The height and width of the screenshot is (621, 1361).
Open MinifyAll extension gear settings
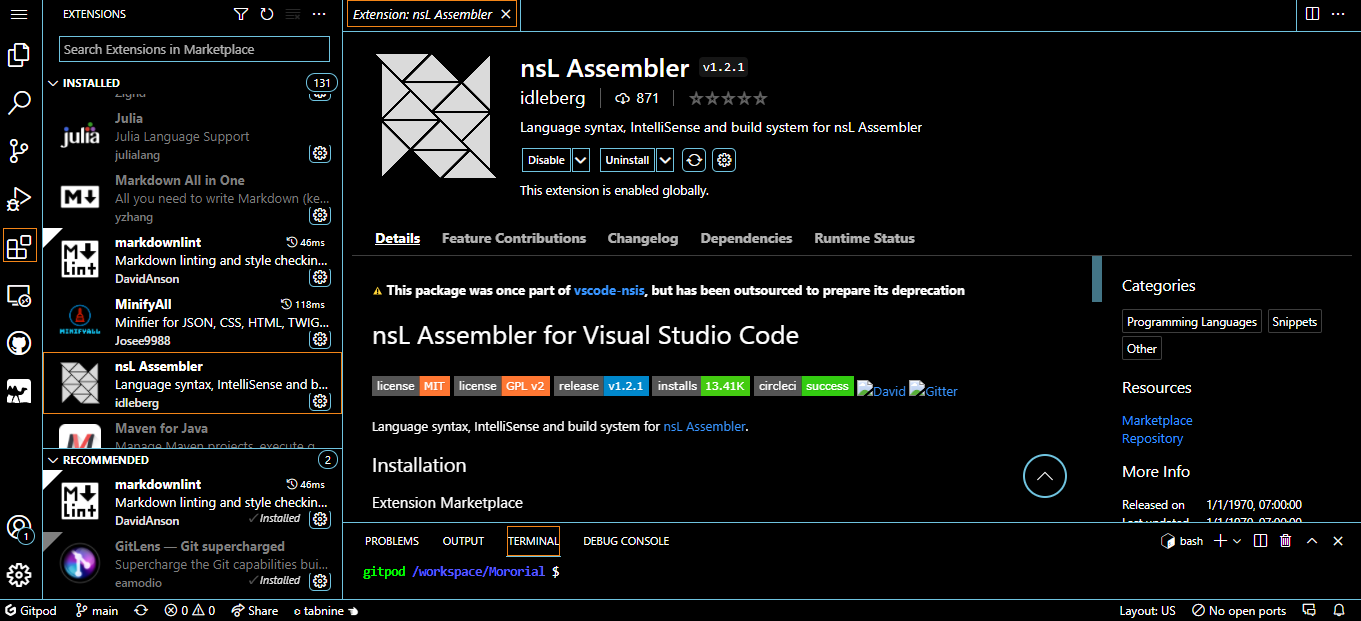pos(320,339)
